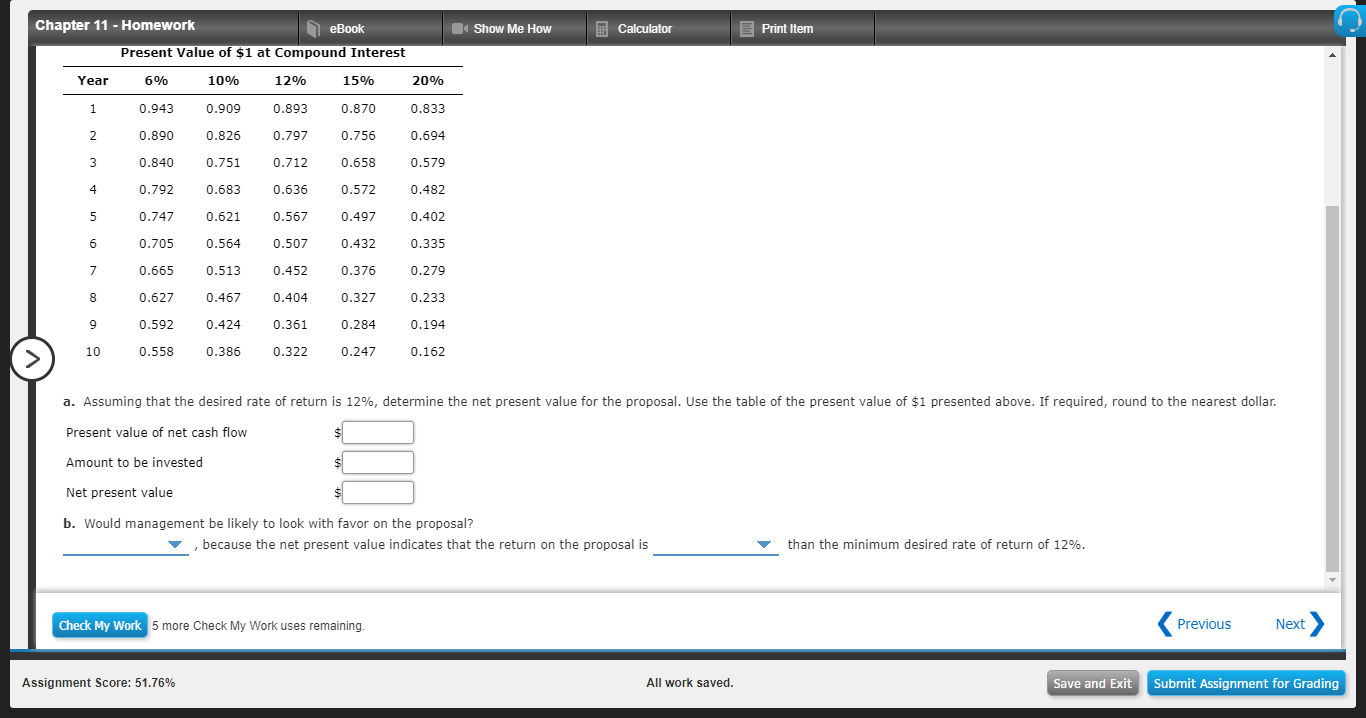Image resolution: width=1366 pixels, height=718 pixels.
Task: Click the scrollbar down arrow
Action: 1331,580
